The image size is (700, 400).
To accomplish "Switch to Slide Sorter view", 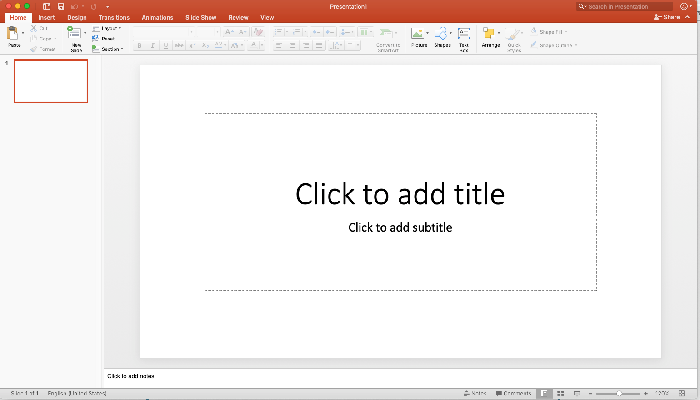I will [x=560, y=393].
